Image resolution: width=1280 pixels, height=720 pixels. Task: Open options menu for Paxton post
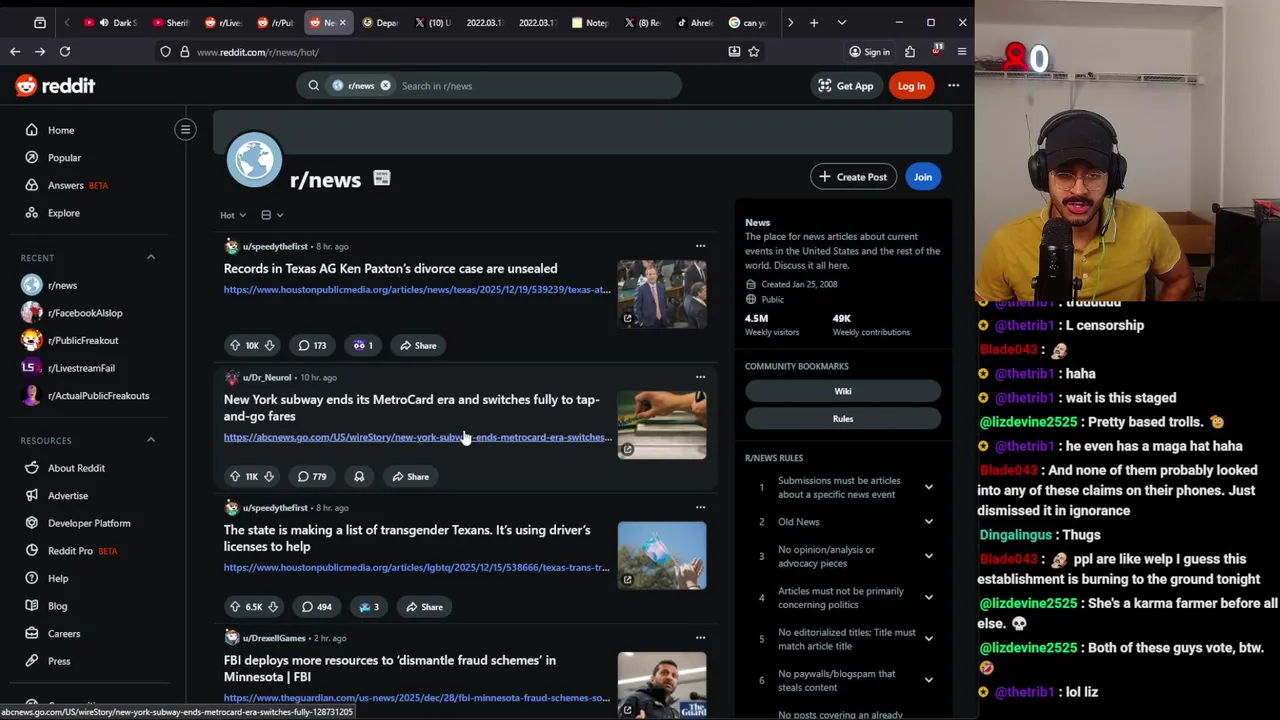pyautogui.click(x=700, y=246)
